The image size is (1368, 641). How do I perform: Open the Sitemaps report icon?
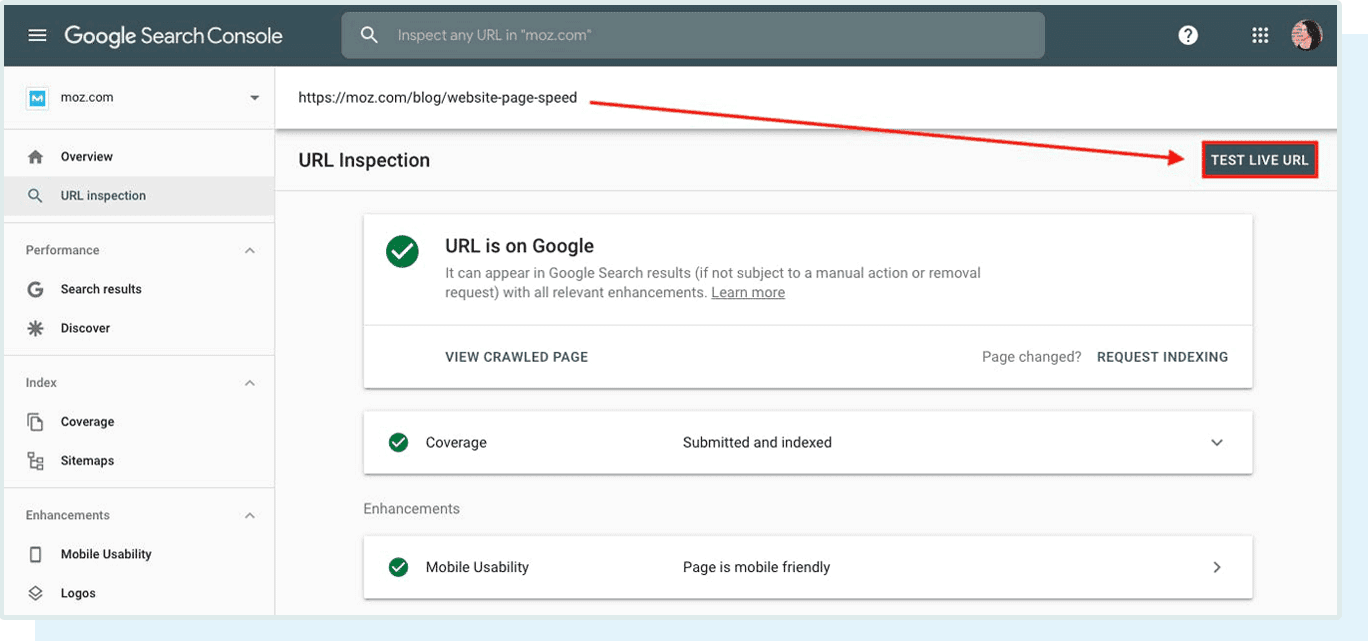37,460
